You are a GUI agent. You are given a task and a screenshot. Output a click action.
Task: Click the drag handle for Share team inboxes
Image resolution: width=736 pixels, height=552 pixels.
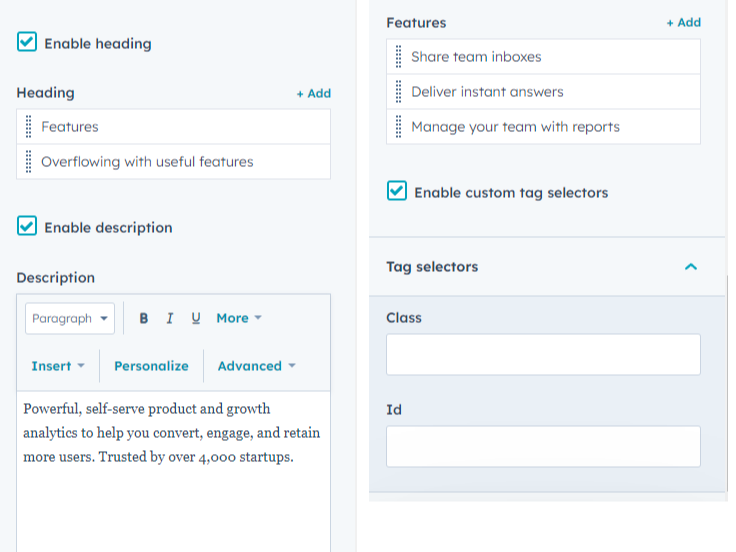399,57
